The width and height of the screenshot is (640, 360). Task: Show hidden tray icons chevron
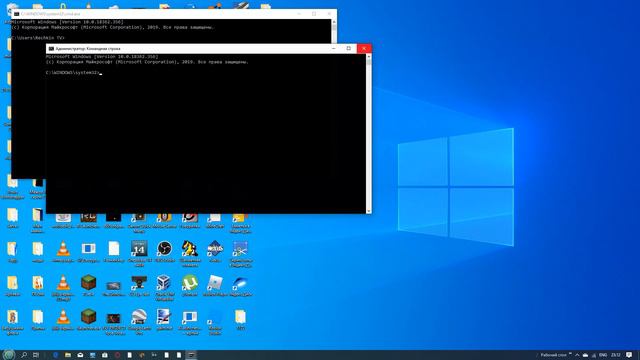(577, 355)
